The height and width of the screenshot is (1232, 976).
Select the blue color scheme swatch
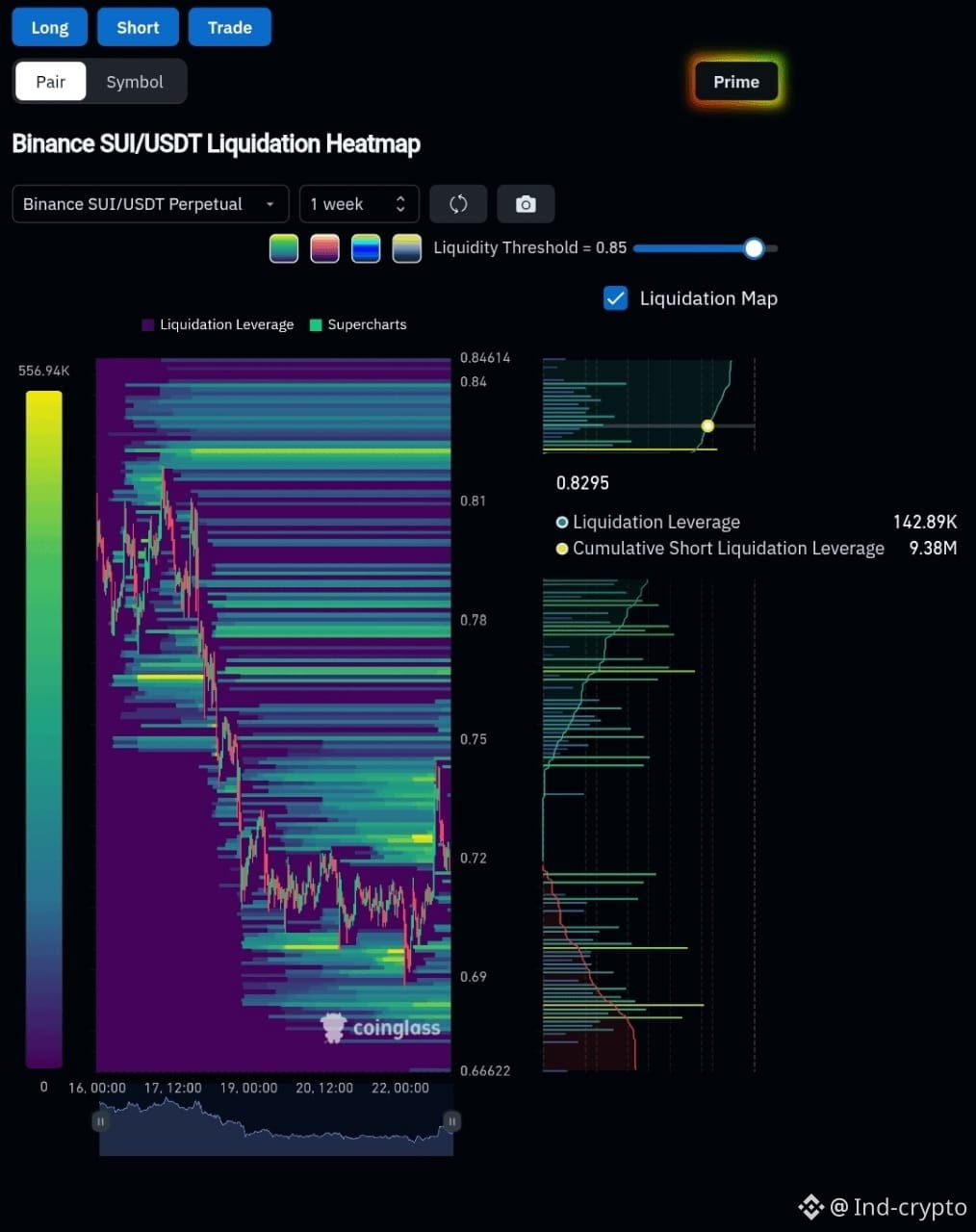[x=366, y=248]
